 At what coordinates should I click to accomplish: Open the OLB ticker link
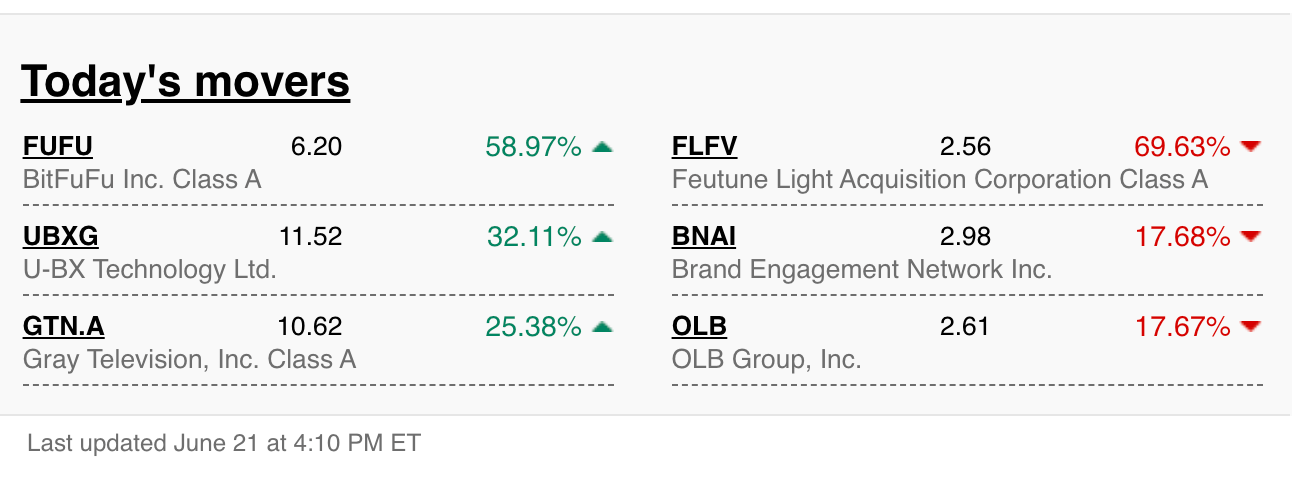click(699, 327)
